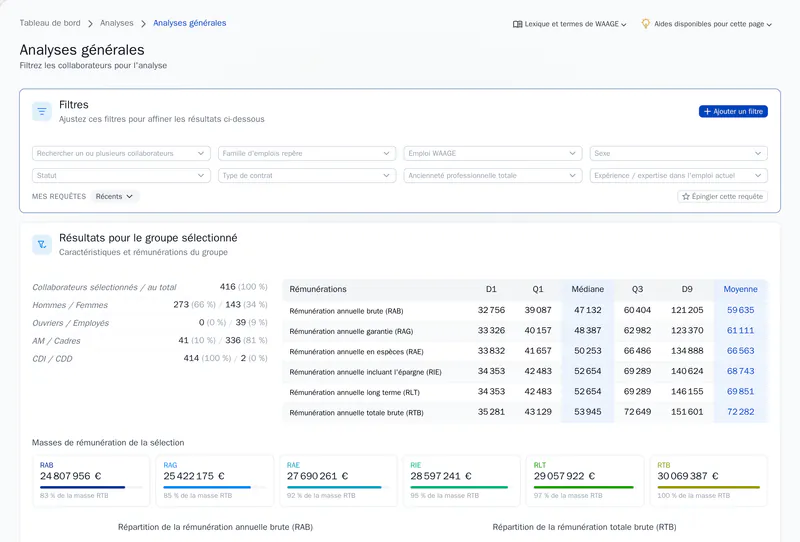
Task: Go to Tableau de bord breadcrumb
Action: (x=50, y=23)
